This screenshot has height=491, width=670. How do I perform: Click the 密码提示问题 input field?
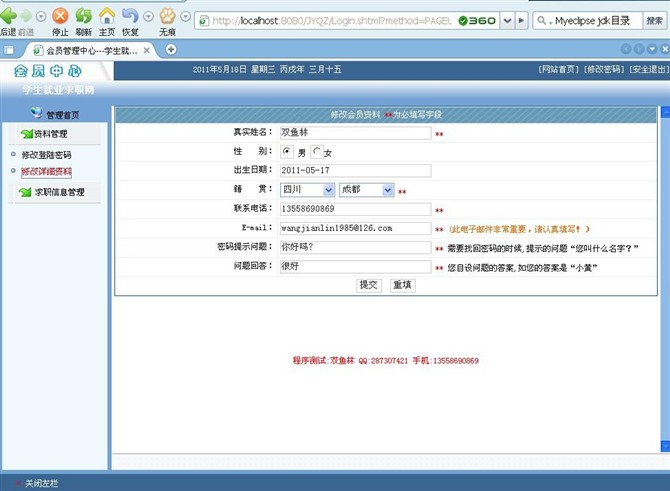[355, 247]
